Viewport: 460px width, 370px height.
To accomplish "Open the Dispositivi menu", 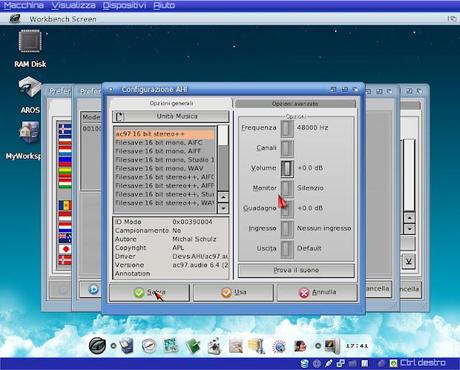I will [124, 5].
